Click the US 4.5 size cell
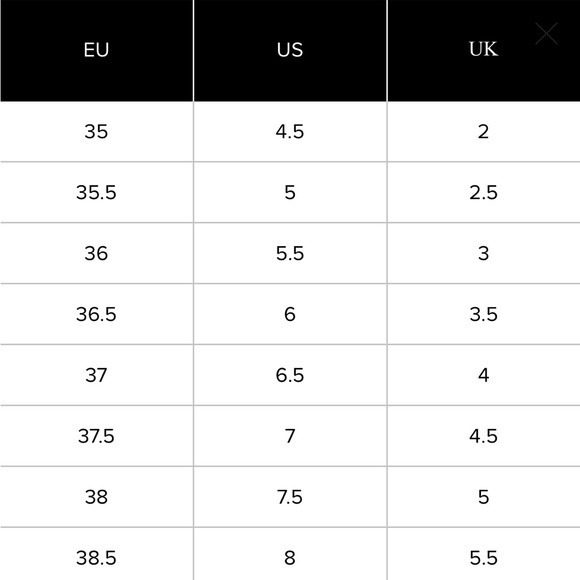 pyautogui.click(x=290, y=132)
